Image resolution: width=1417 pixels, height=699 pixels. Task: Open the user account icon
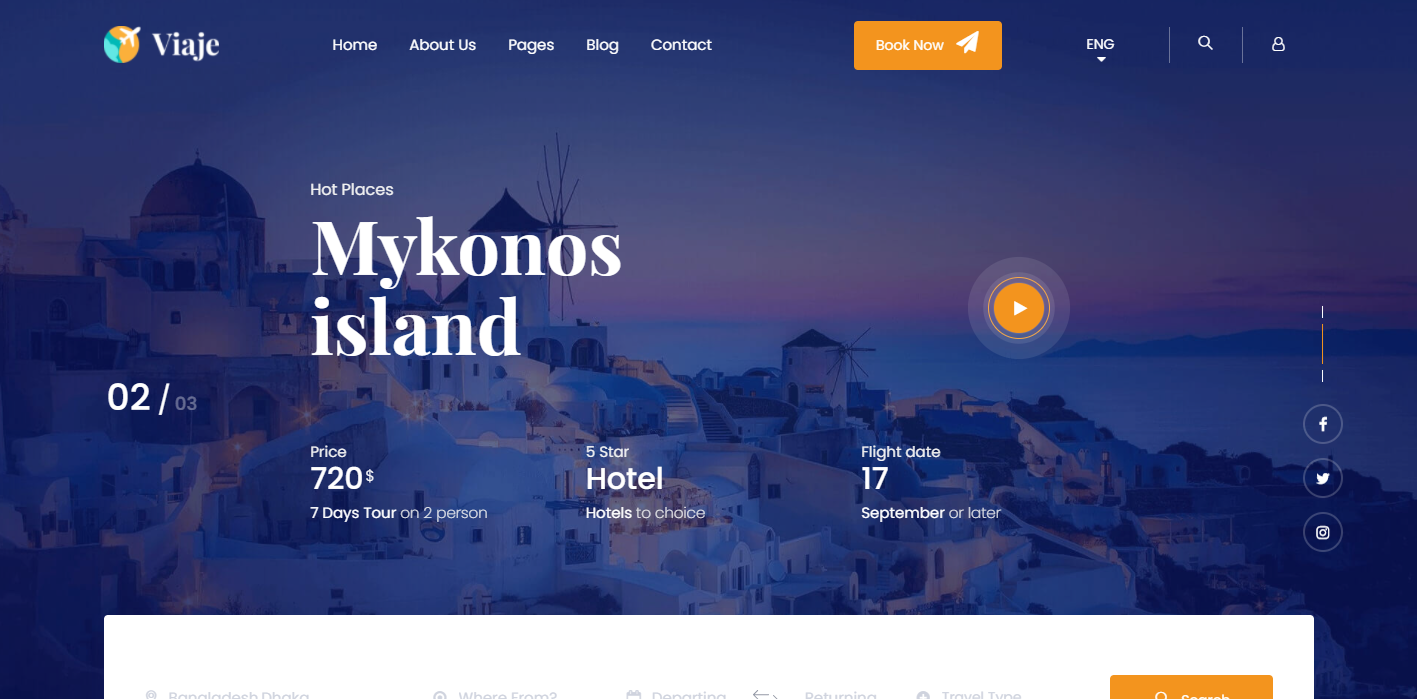1278,44
